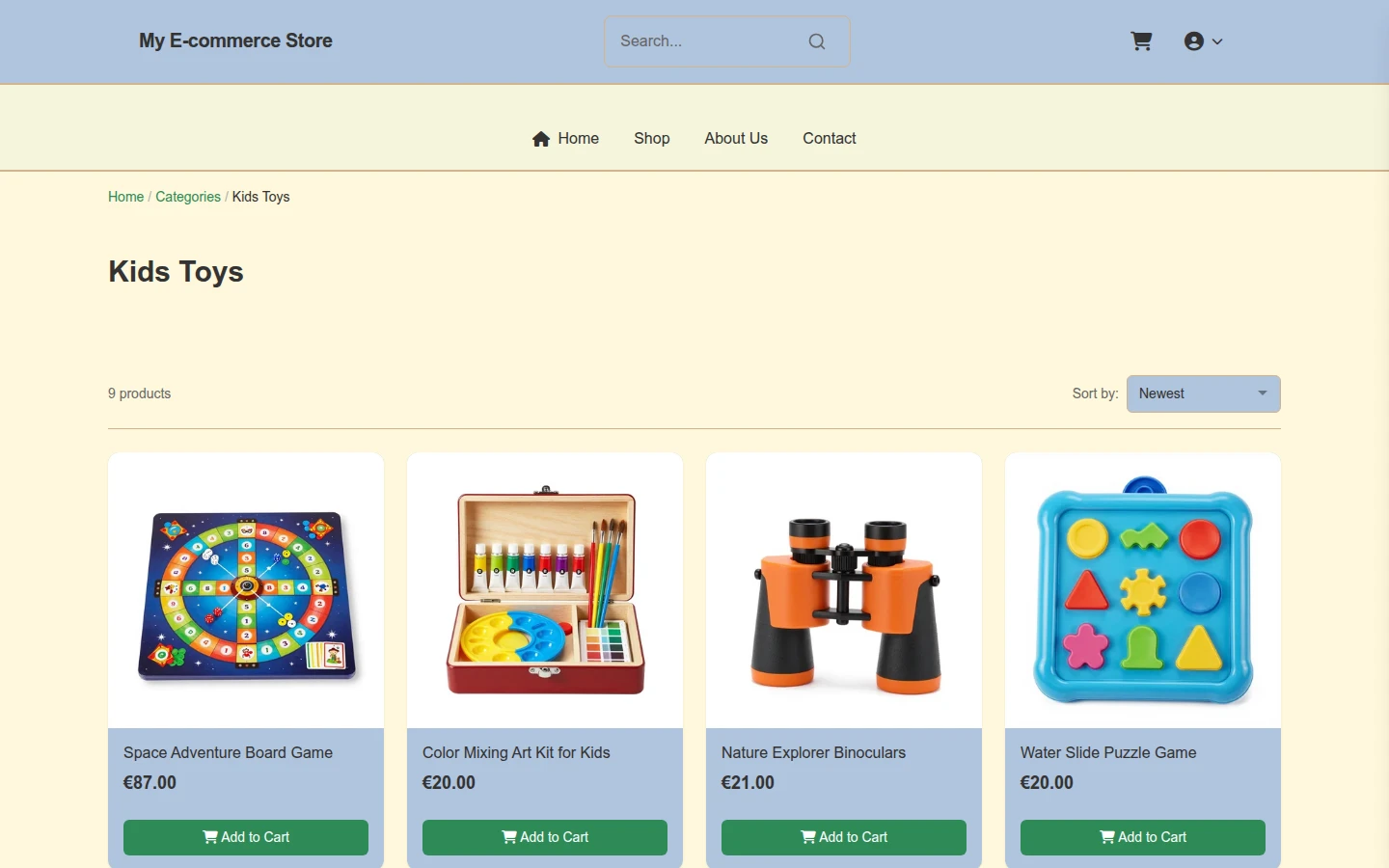This screenshot has width=1389, height=868.
Task: Click the 9 products count text
Action: tap(139, 393)
